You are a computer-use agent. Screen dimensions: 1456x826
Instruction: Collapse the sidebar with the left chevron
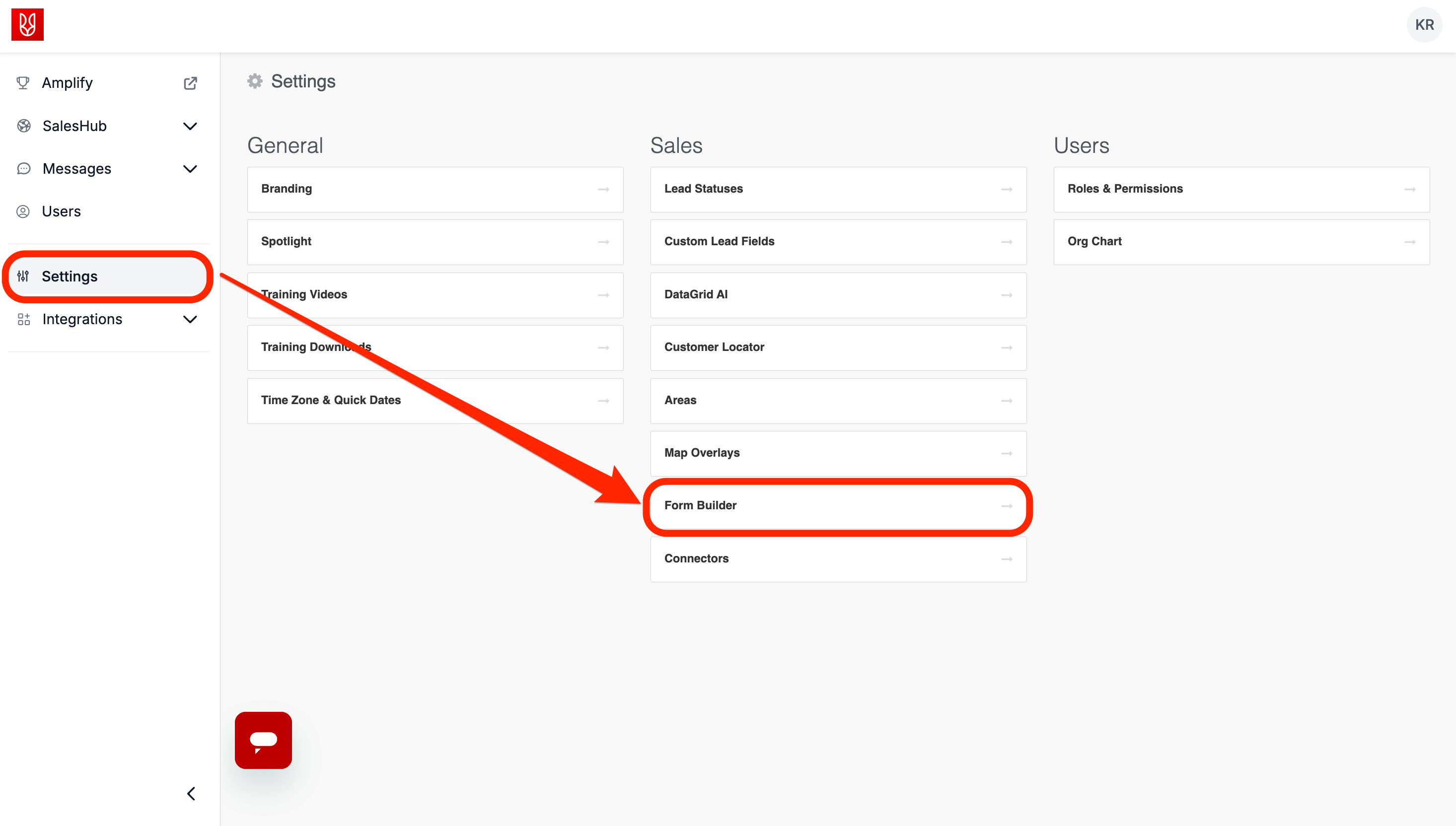[191, 794]
